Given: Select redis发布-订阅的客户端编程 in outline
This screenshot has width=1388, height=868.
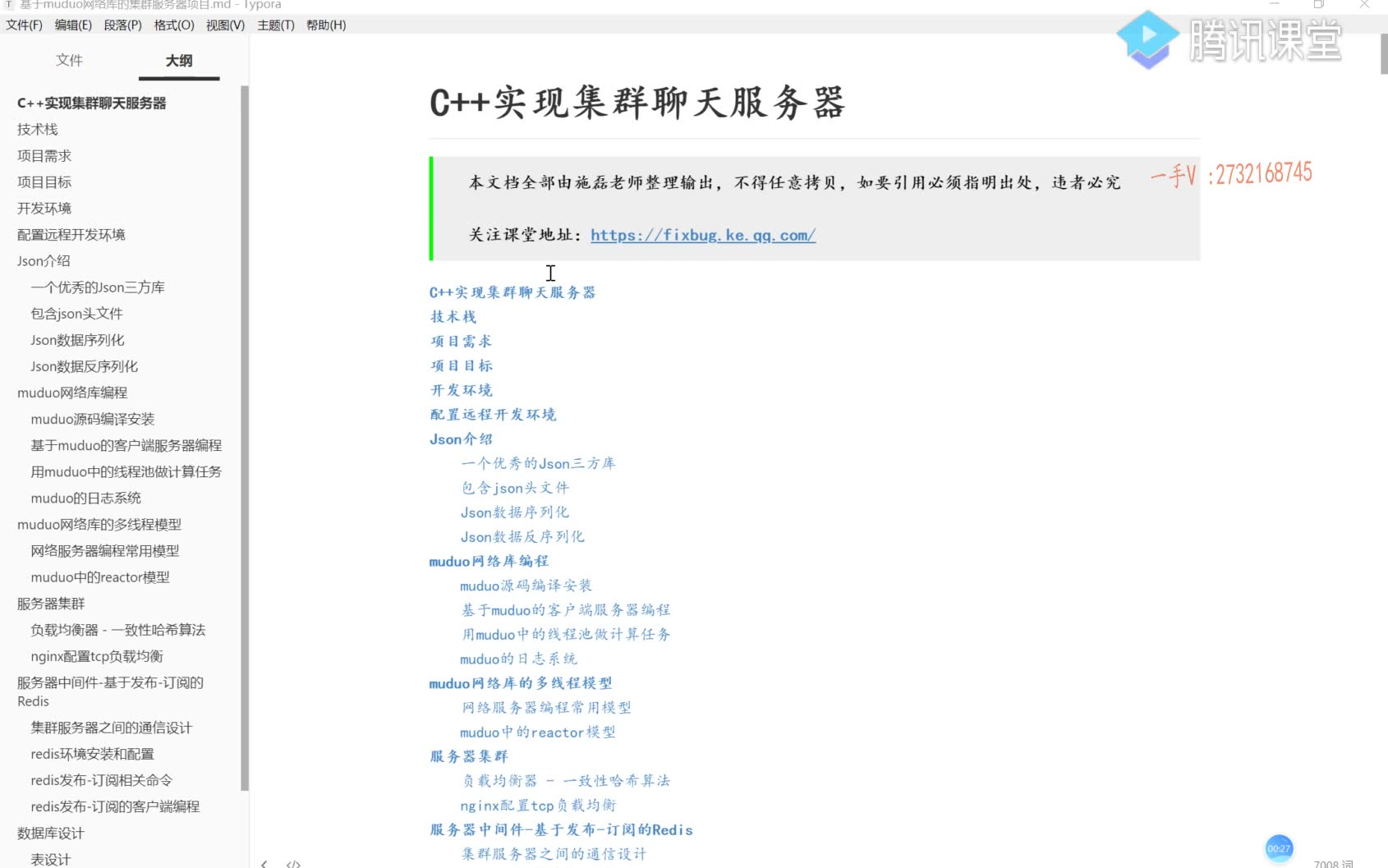Looking at the screenshot, I should [x=115, y=806].
